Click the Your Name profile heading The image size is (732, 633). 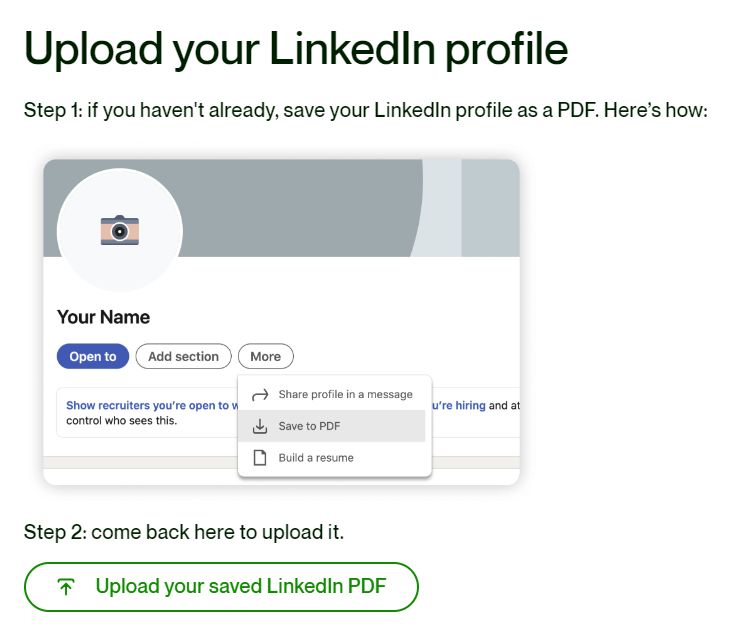click(104, 317)
